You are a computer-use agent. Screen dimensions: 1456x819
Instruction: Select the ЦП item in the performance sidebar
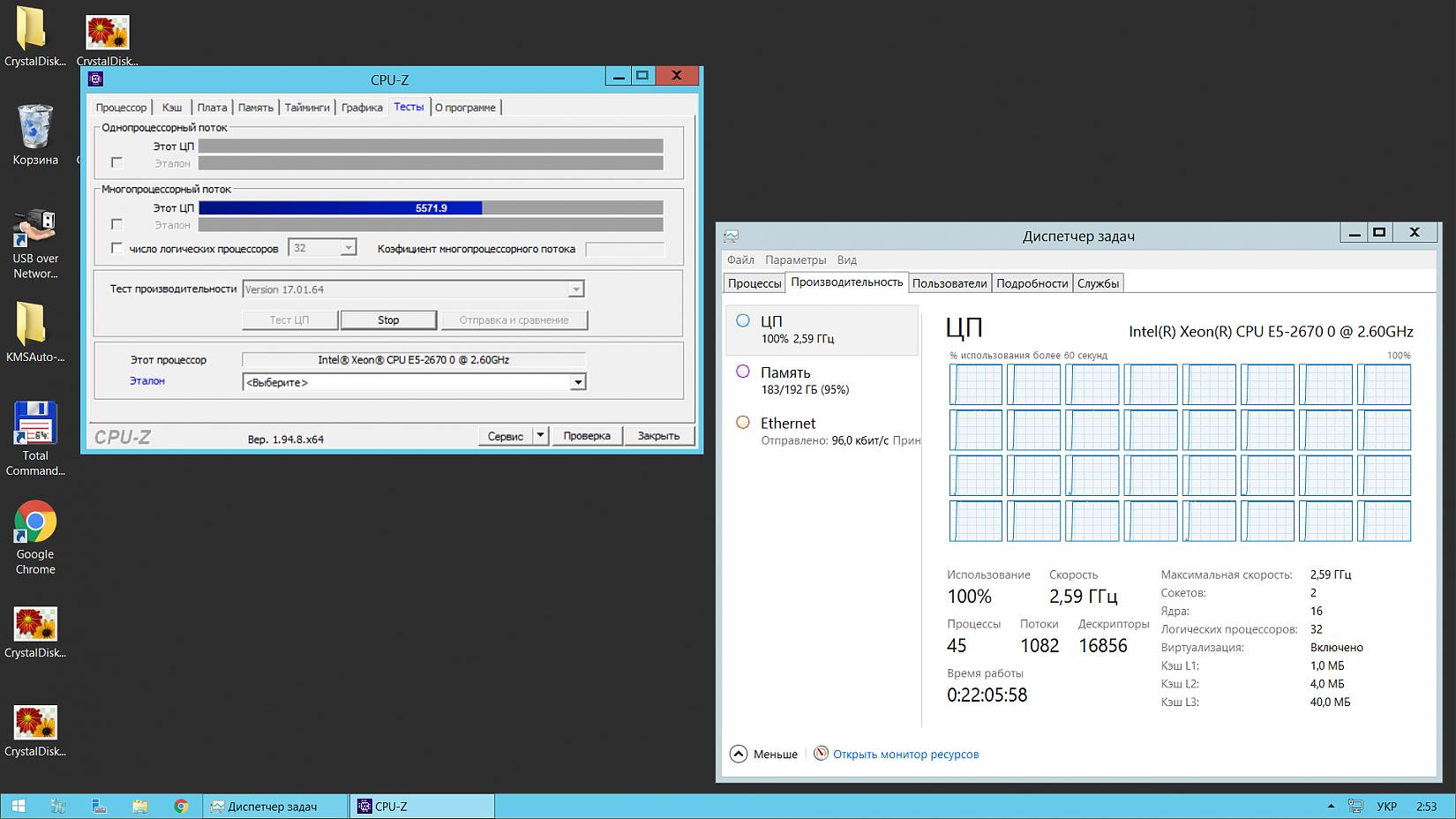[822, 329]
